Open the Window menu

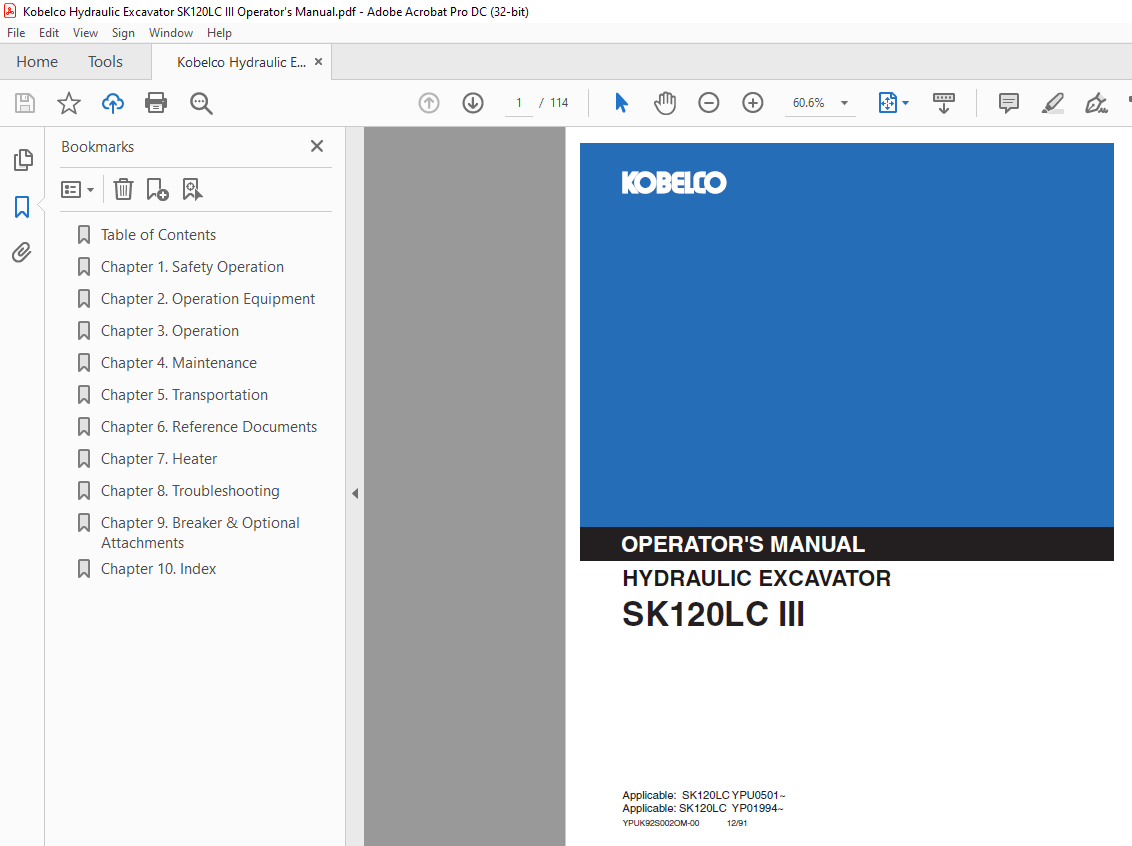[170, 33]
